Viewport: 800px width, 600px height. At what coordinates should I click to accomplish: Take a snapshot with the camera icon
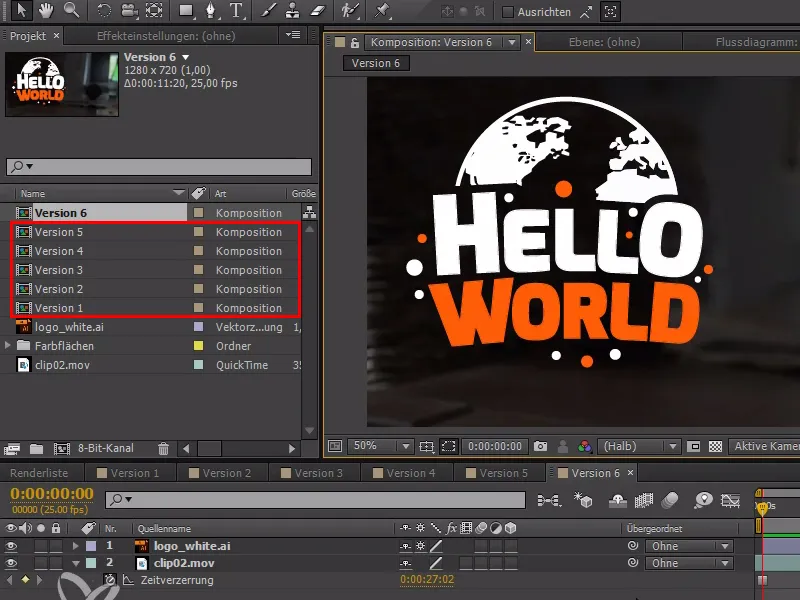(540, 447)
